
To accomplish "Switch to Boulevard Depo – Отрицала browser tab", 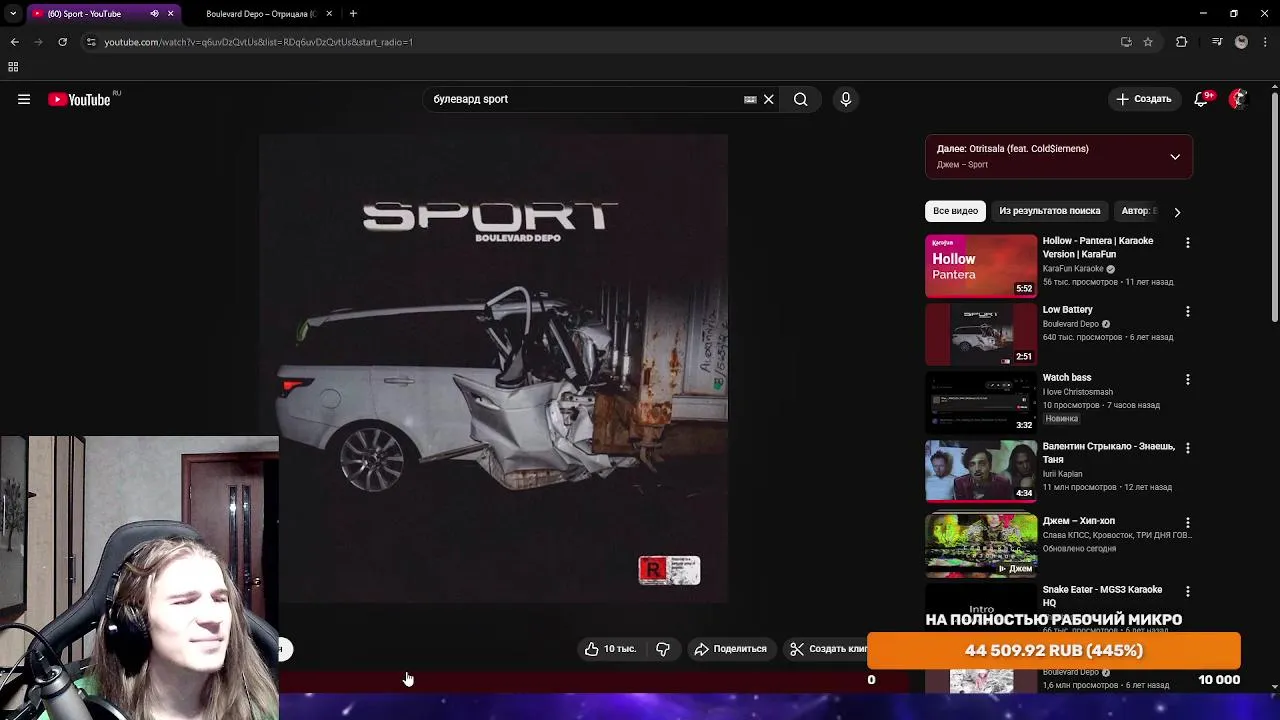I will [x=260, y=14].
